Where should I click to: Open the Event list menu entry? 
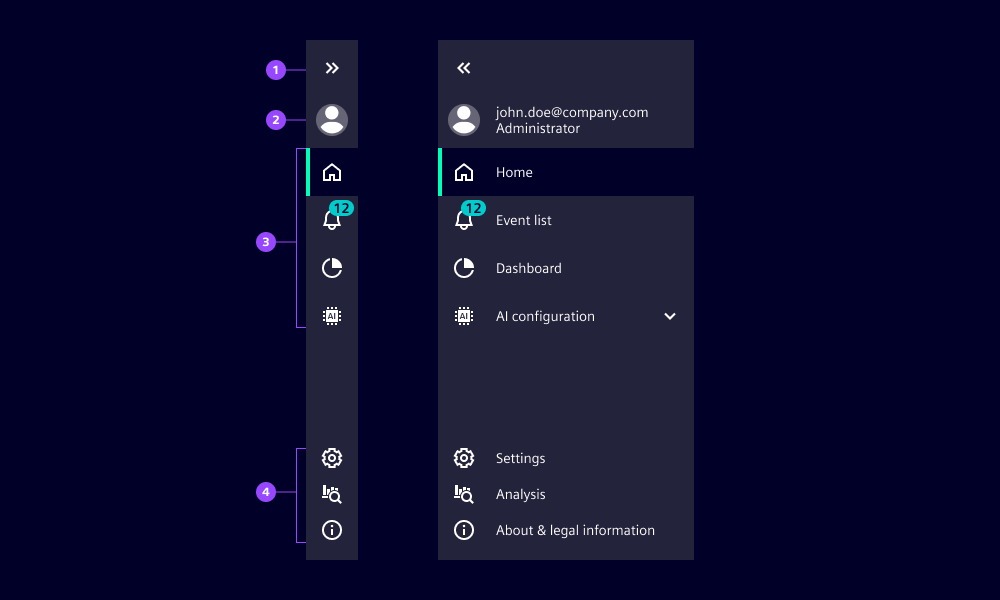point(522,220)
